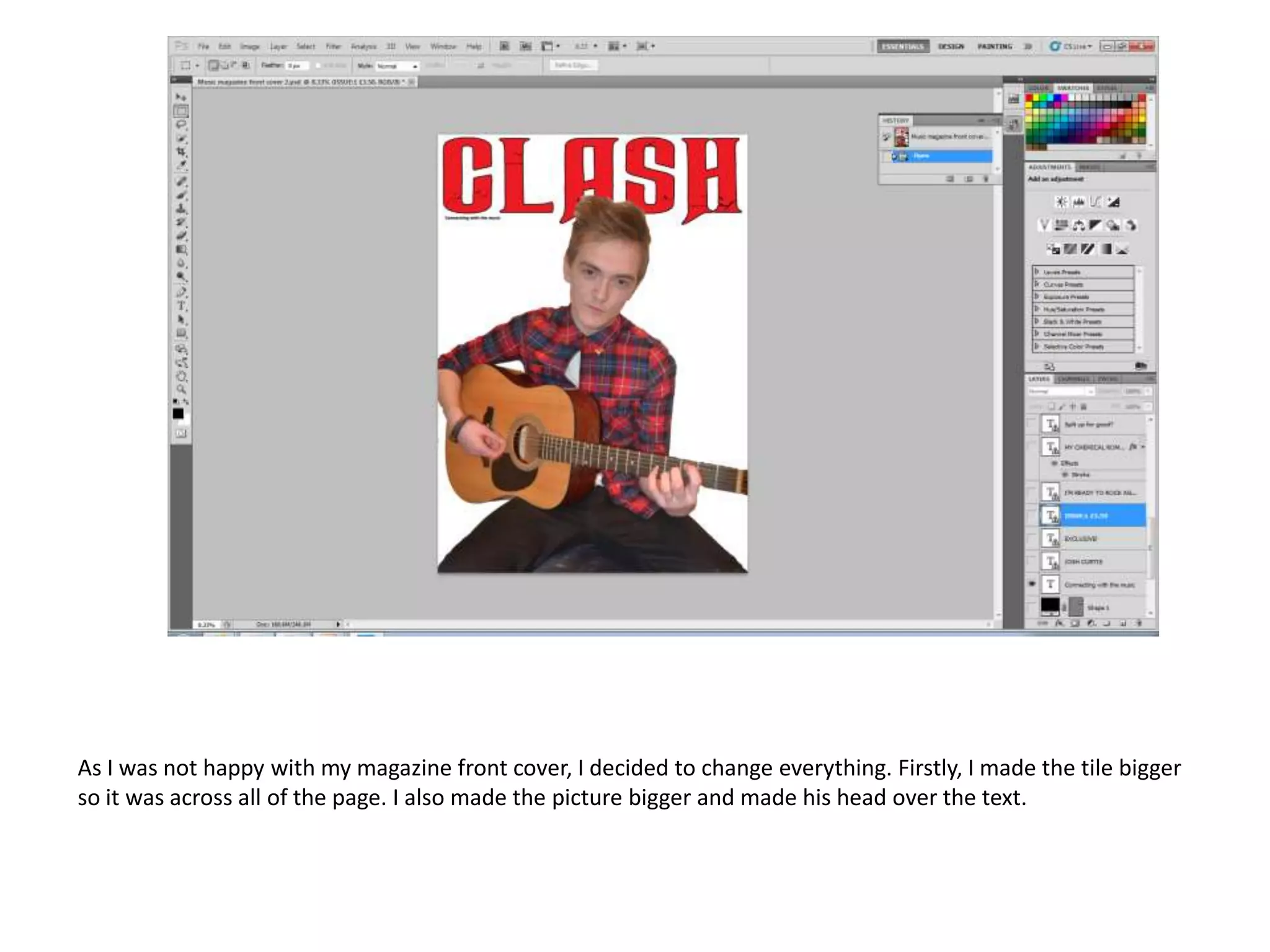Select the History Brush tool

pos(181,222)
